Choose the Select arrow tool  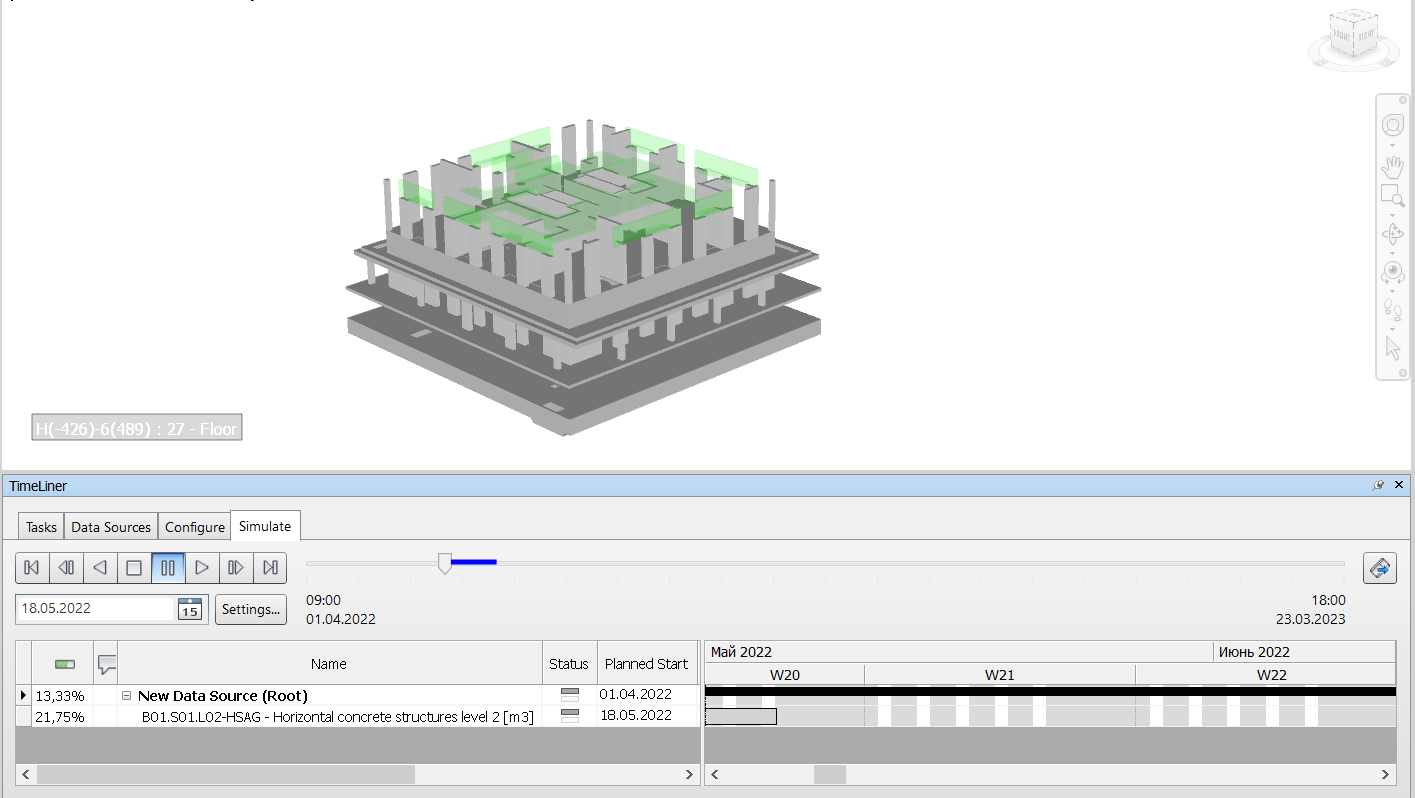[1393, 348]
